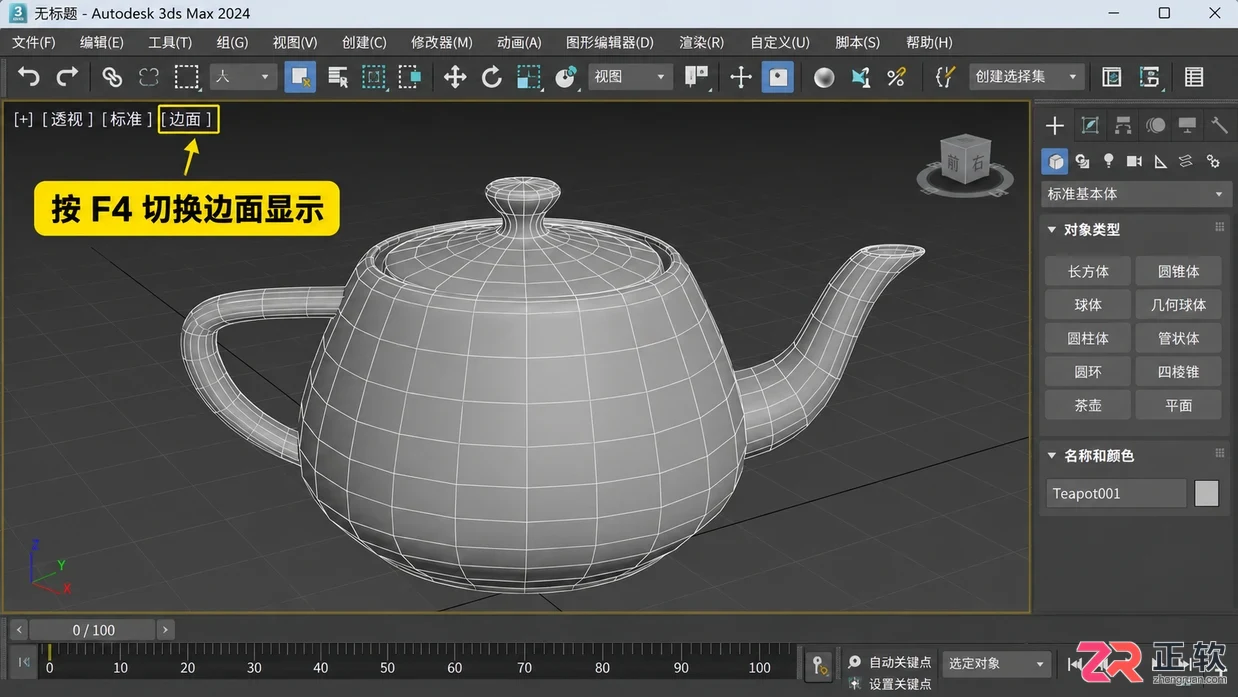Click the Teapot001 object color swatch
Image resolution: width=1238 pixels, height=697 pixels.
coord(1207,493)
